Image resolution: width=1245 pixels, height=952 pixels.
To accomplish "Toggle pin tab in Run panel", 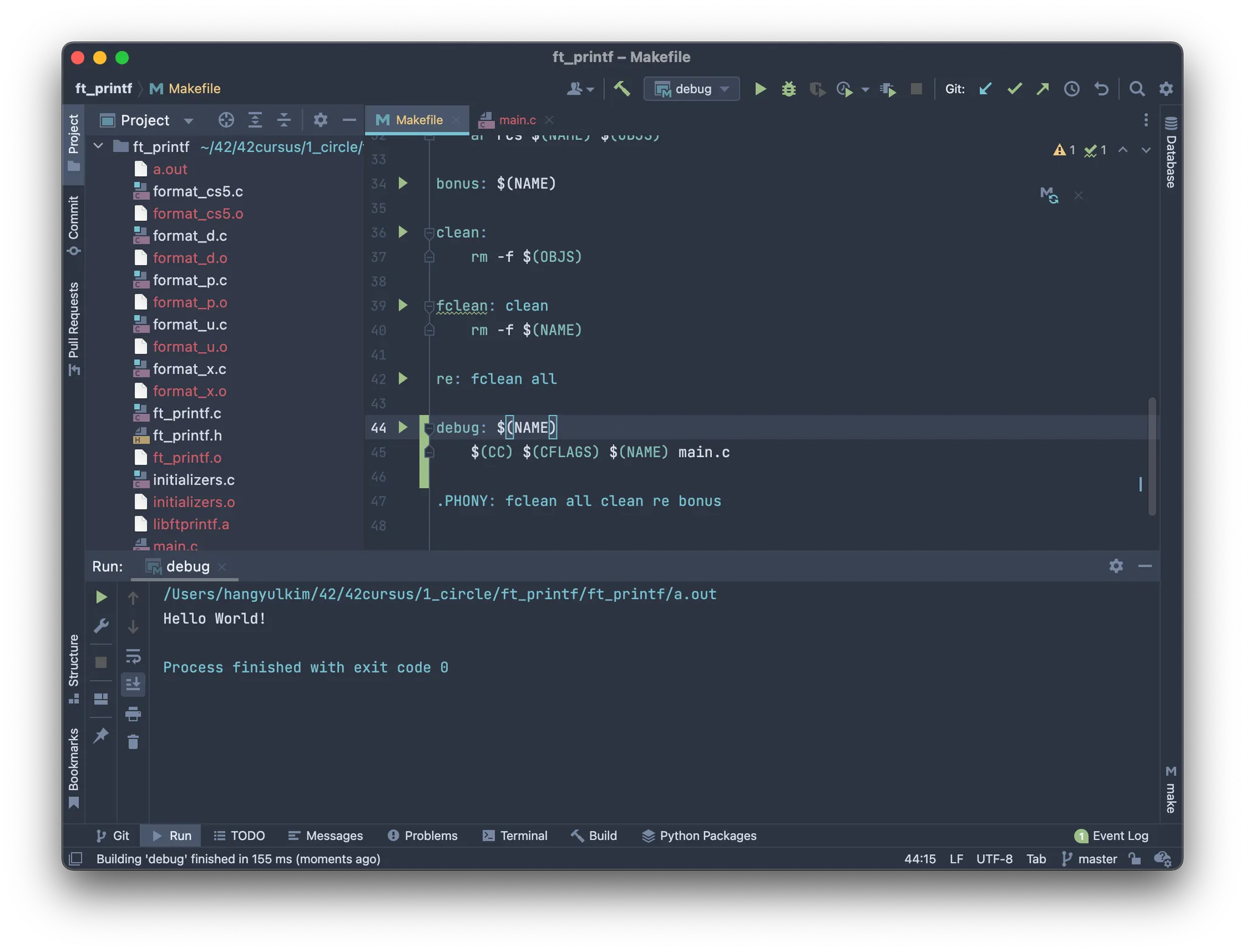I will 101,736.
